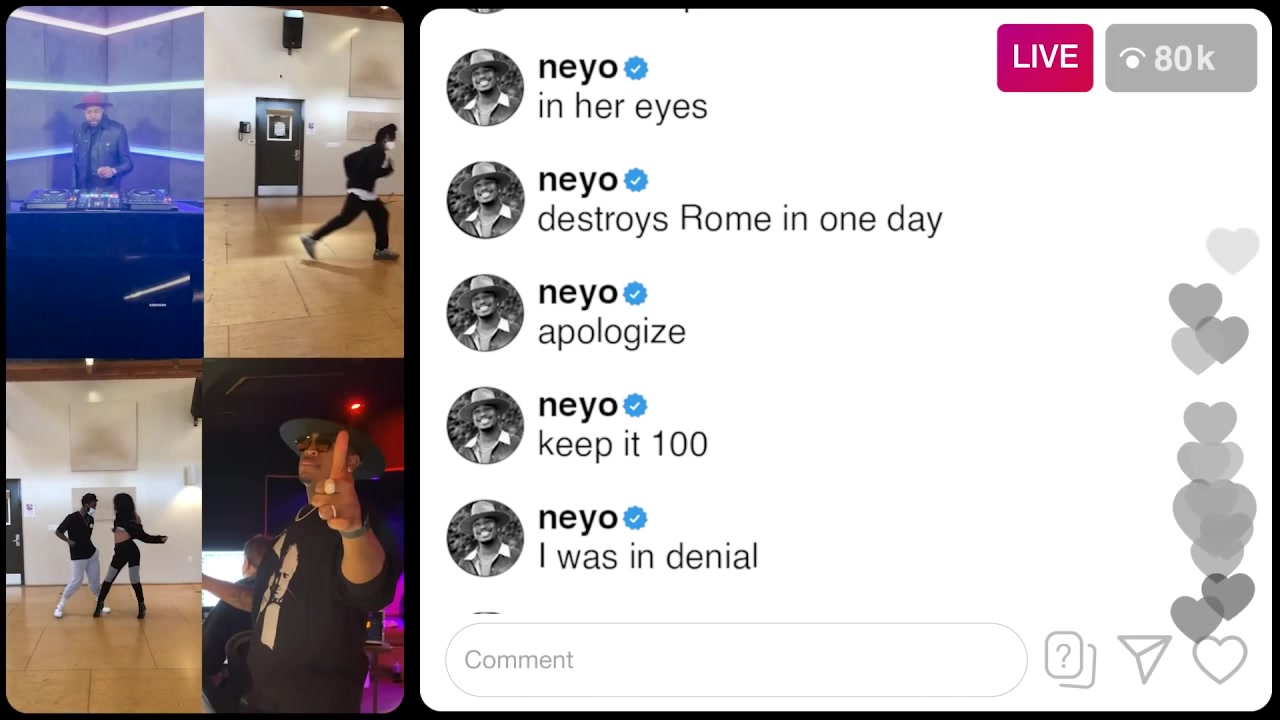Open neyo username above 'destroys Rome in one day'

pos(578,182)
